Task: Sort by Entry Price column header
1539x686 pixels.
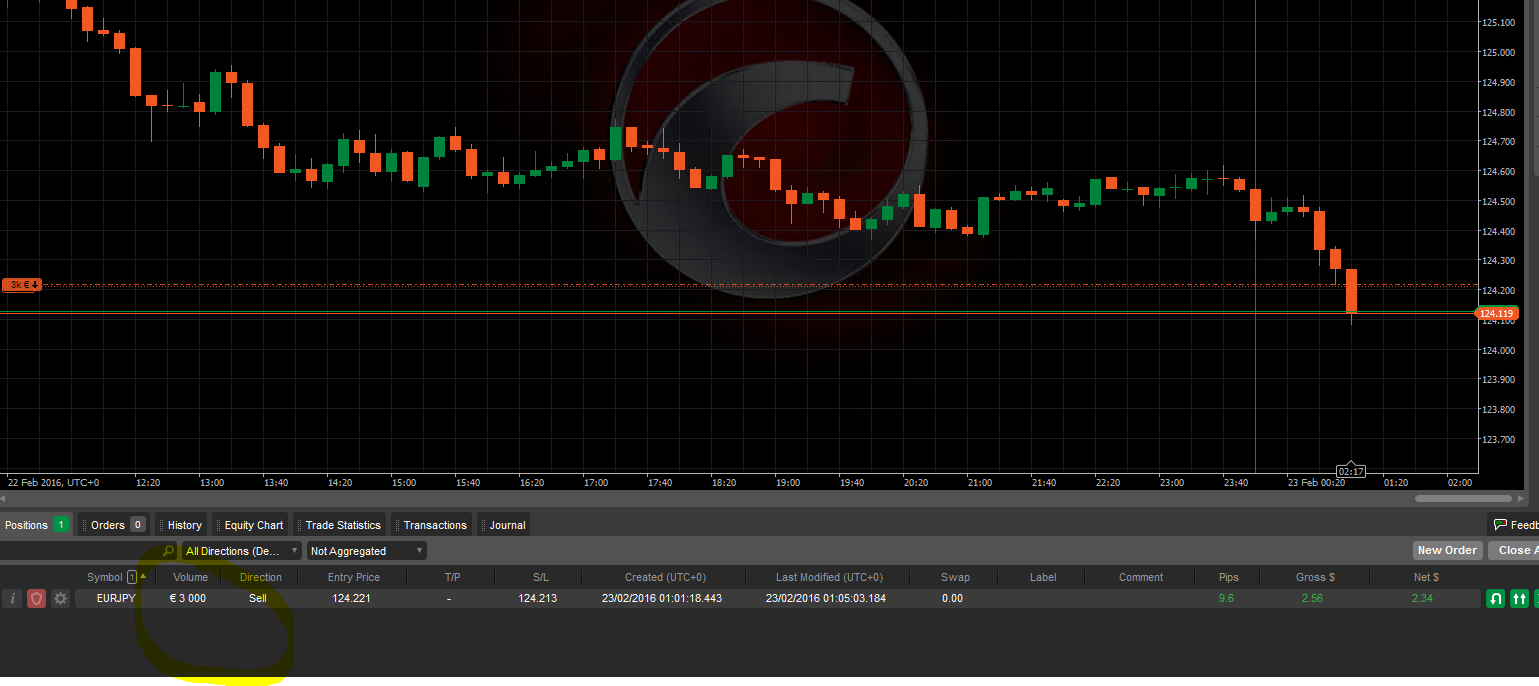Action: [x=354, y=577]
